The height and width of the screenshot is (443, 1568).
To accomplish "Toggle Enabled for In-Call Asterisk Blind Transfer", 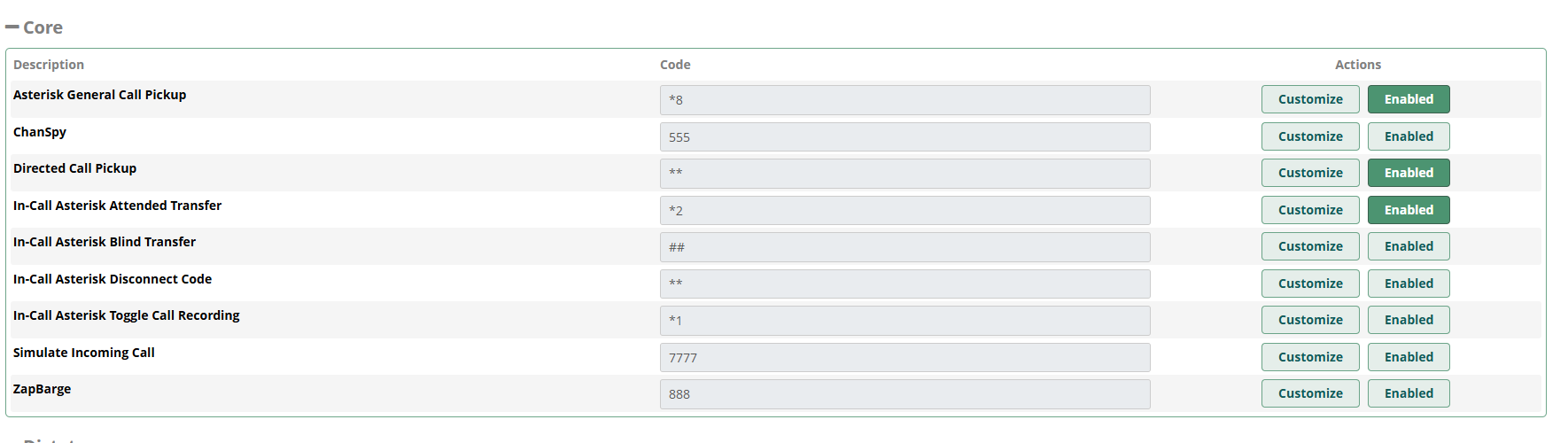I will 1408,246.
